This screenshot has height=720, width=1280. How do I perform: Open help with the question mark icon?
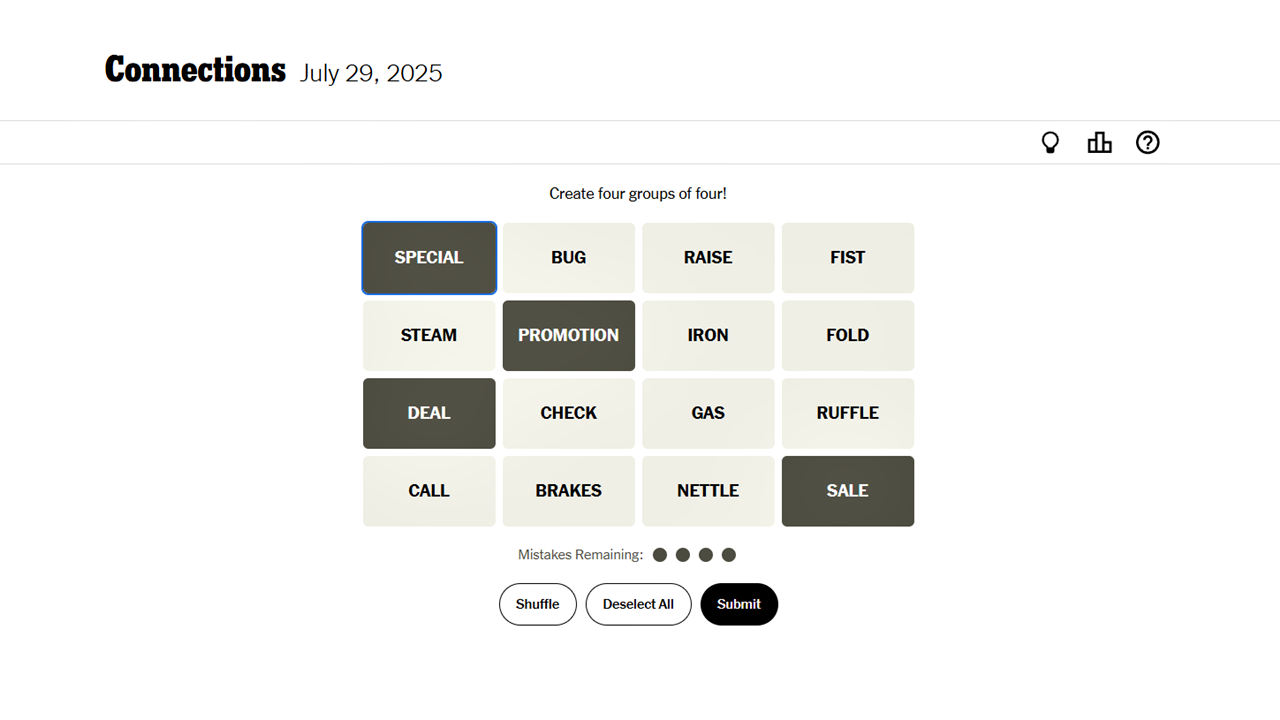point(1147,142)
